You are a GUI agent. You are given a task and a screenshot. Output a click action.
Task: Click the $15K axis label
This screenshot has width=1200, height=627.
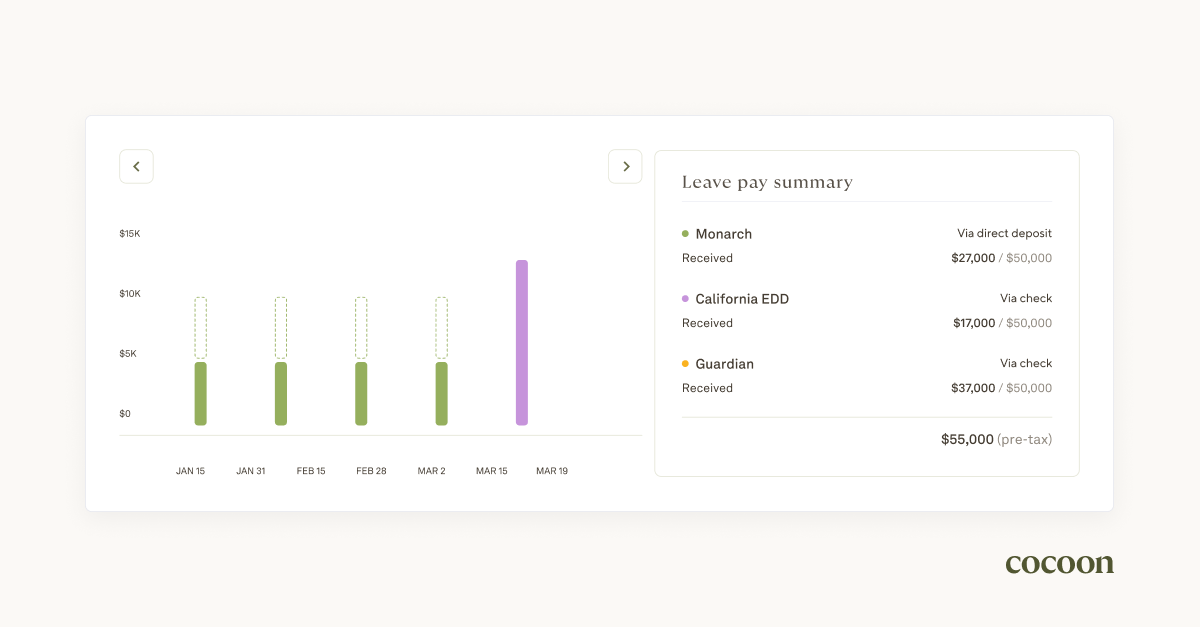tap(127, 233)
